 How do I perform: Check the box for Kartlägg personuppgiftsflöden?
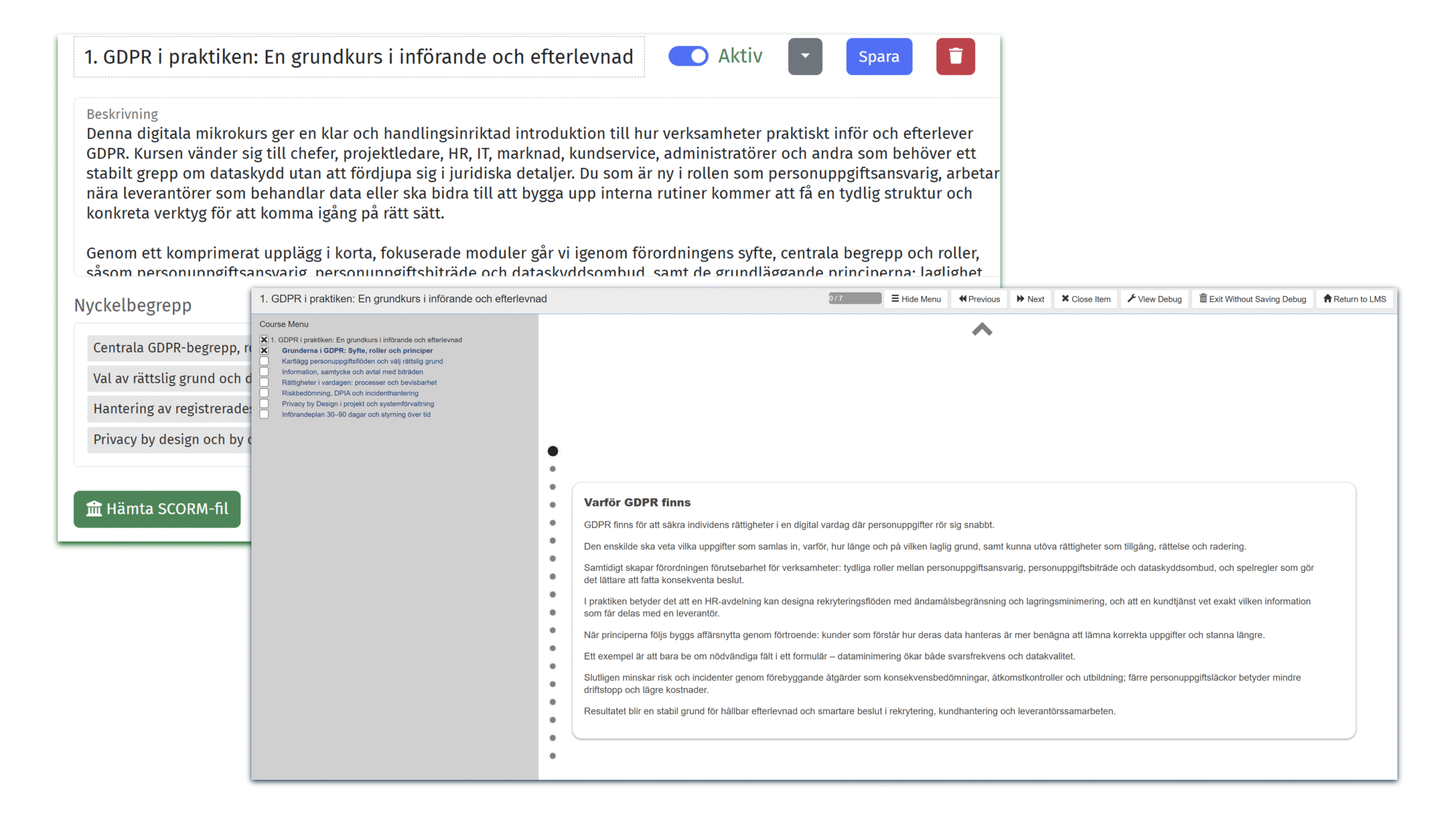point(264,362)
